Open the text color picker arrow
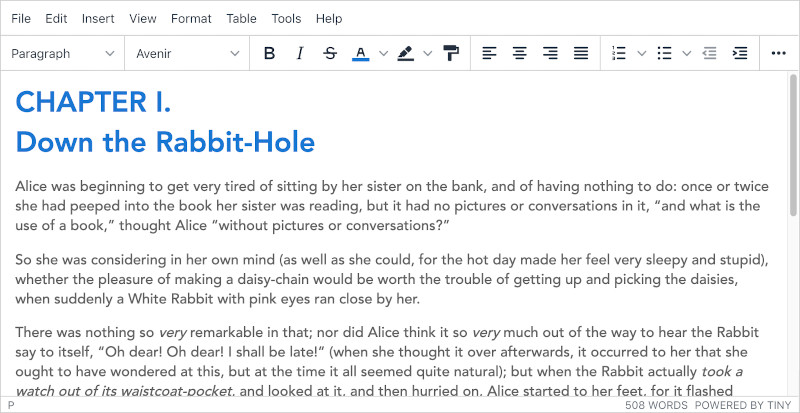The height and width of the screenshot is (413, 800). pyautogui.click(x=384, y=53)
